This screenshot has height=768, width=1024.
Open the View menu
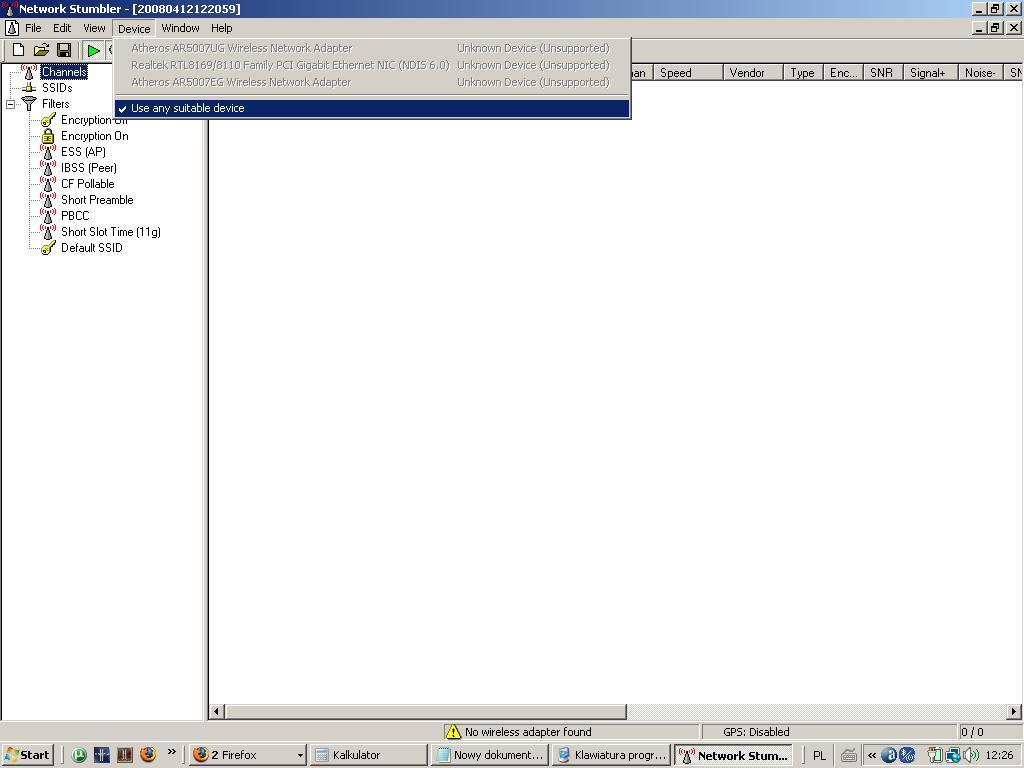coord(94,28)
